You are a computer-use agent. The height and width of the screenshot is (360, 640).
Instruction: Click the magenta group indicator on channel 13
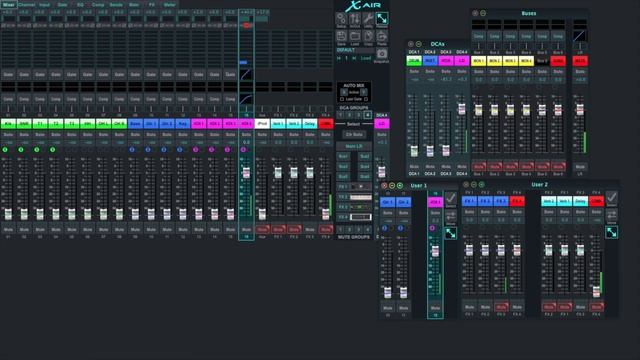click(196, 150)
